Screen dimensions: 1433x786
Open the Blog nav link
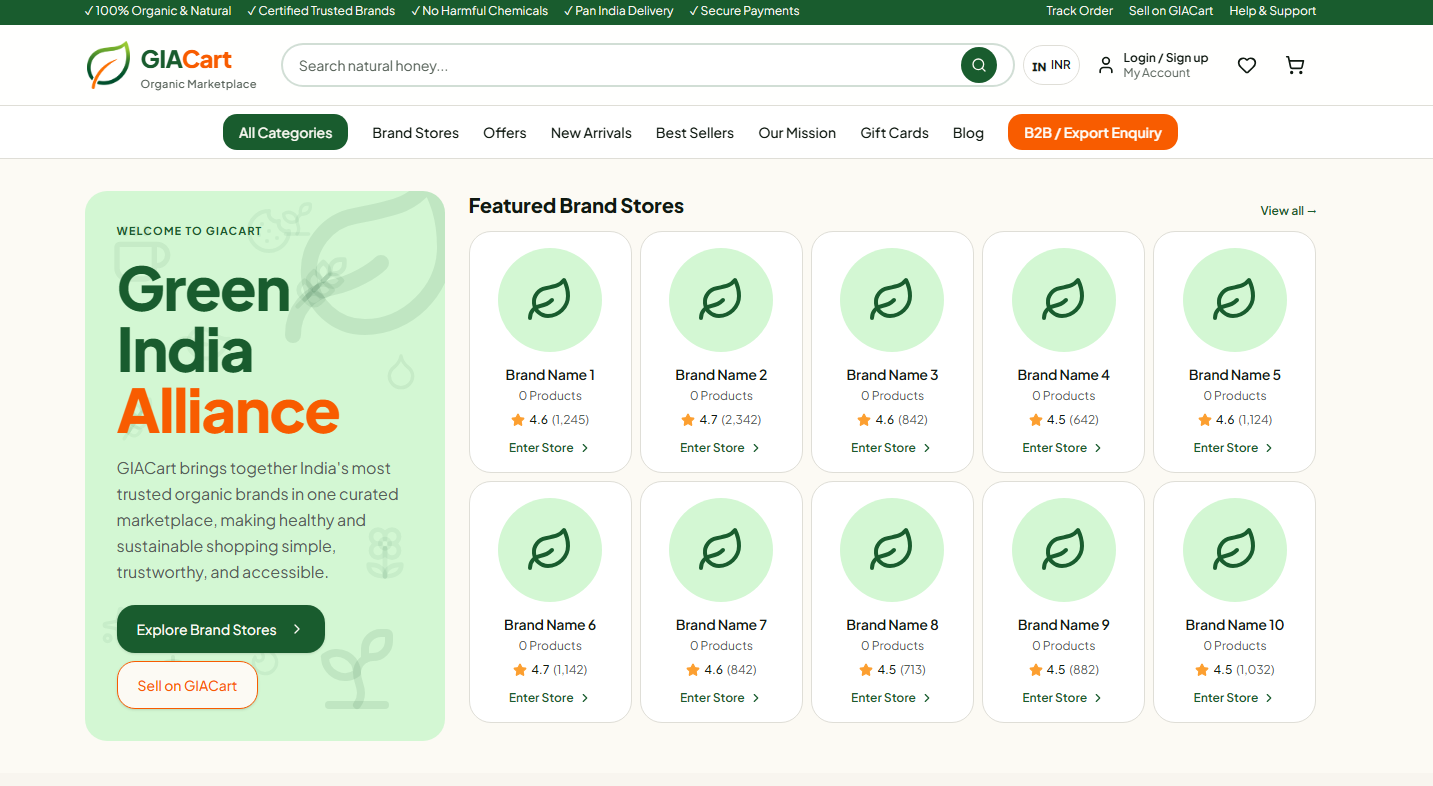[x=968, y=133]
